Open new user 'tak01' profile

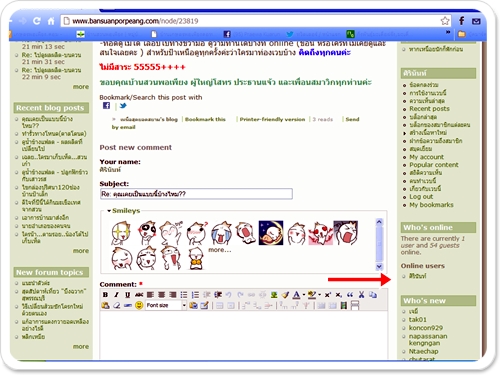(417, 319)
